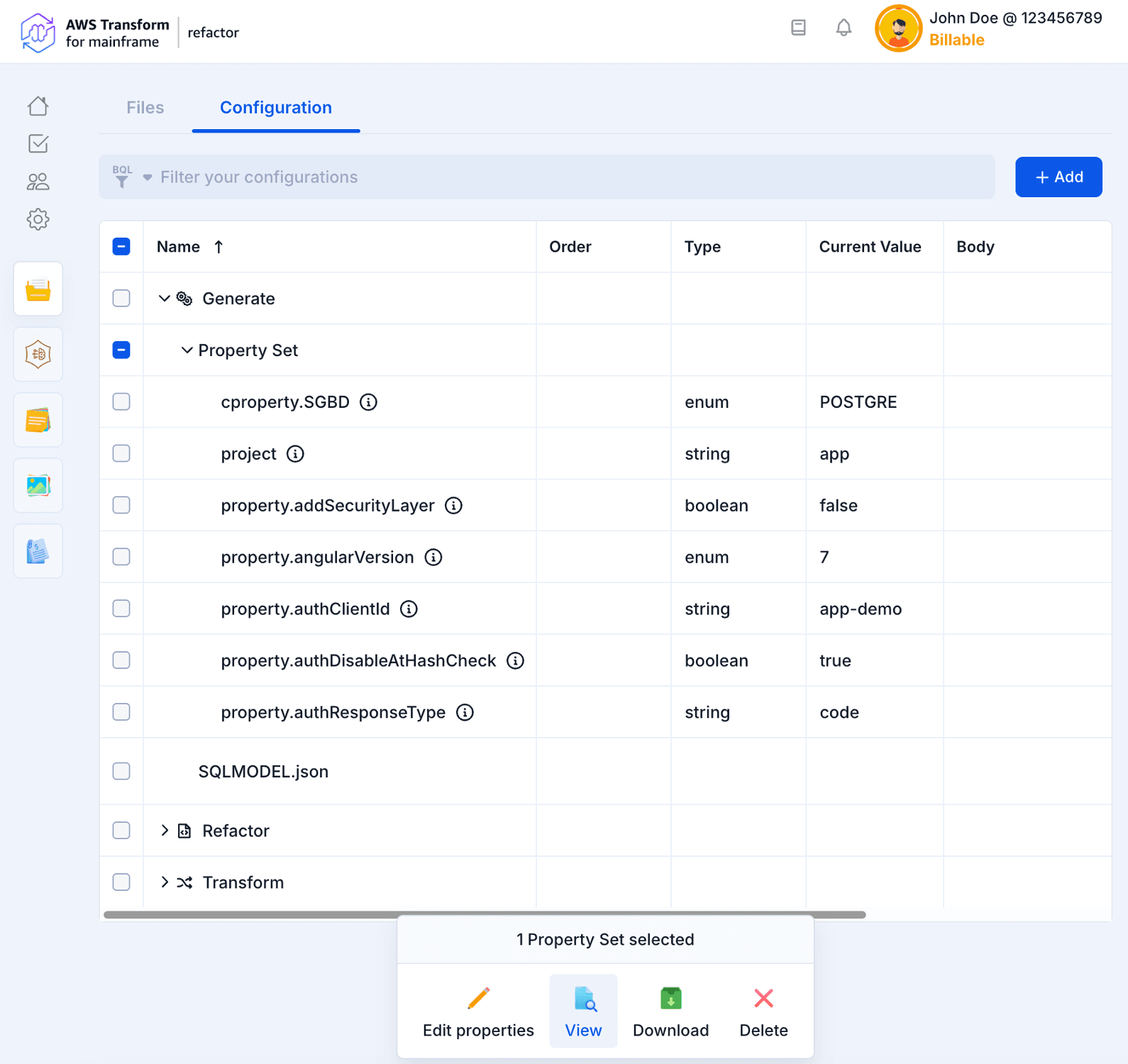This screenshot has width=1128, height=1064.
Task: Collapse the Generate tree node
Action: 164,299
